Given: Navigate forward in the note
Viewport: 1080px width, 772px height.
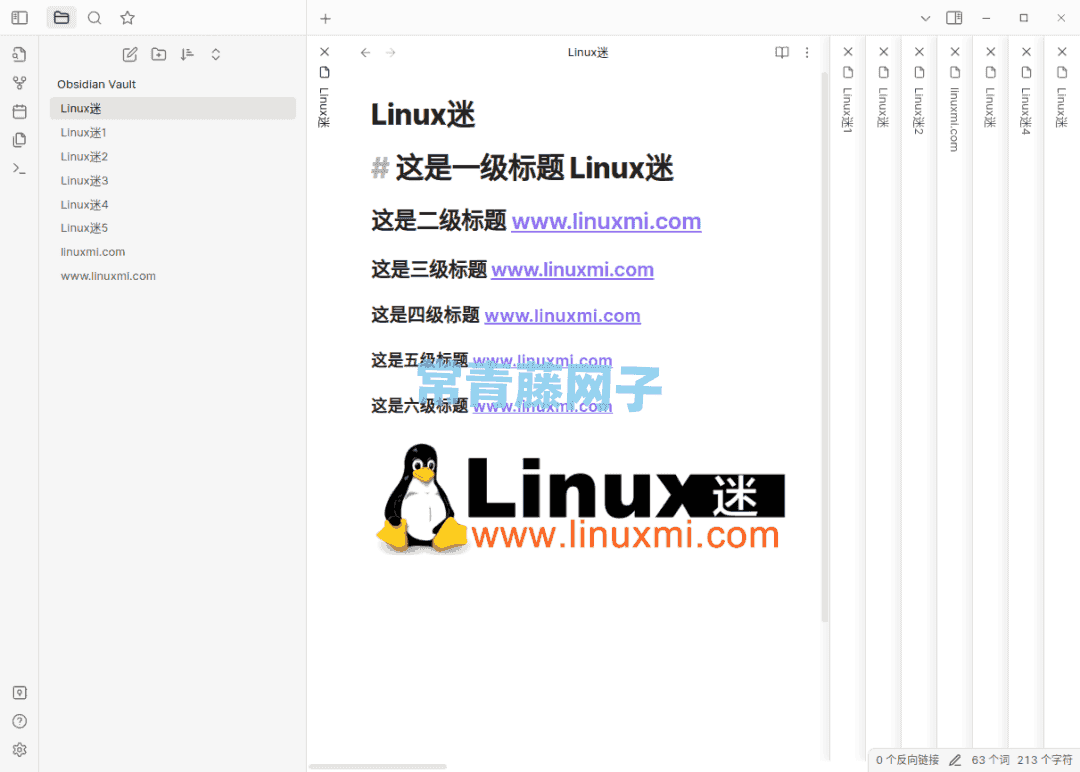Looking at the screenshot, I should [391, 52].
